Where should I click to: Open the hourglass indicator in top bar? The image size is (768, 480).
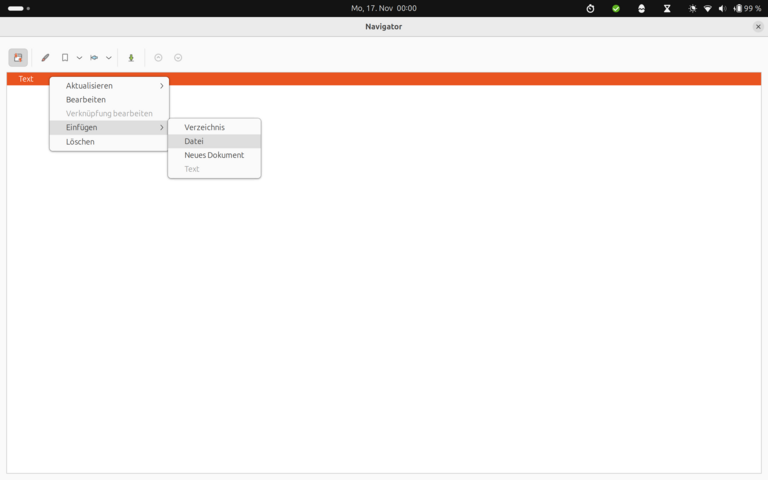(666, 8)
